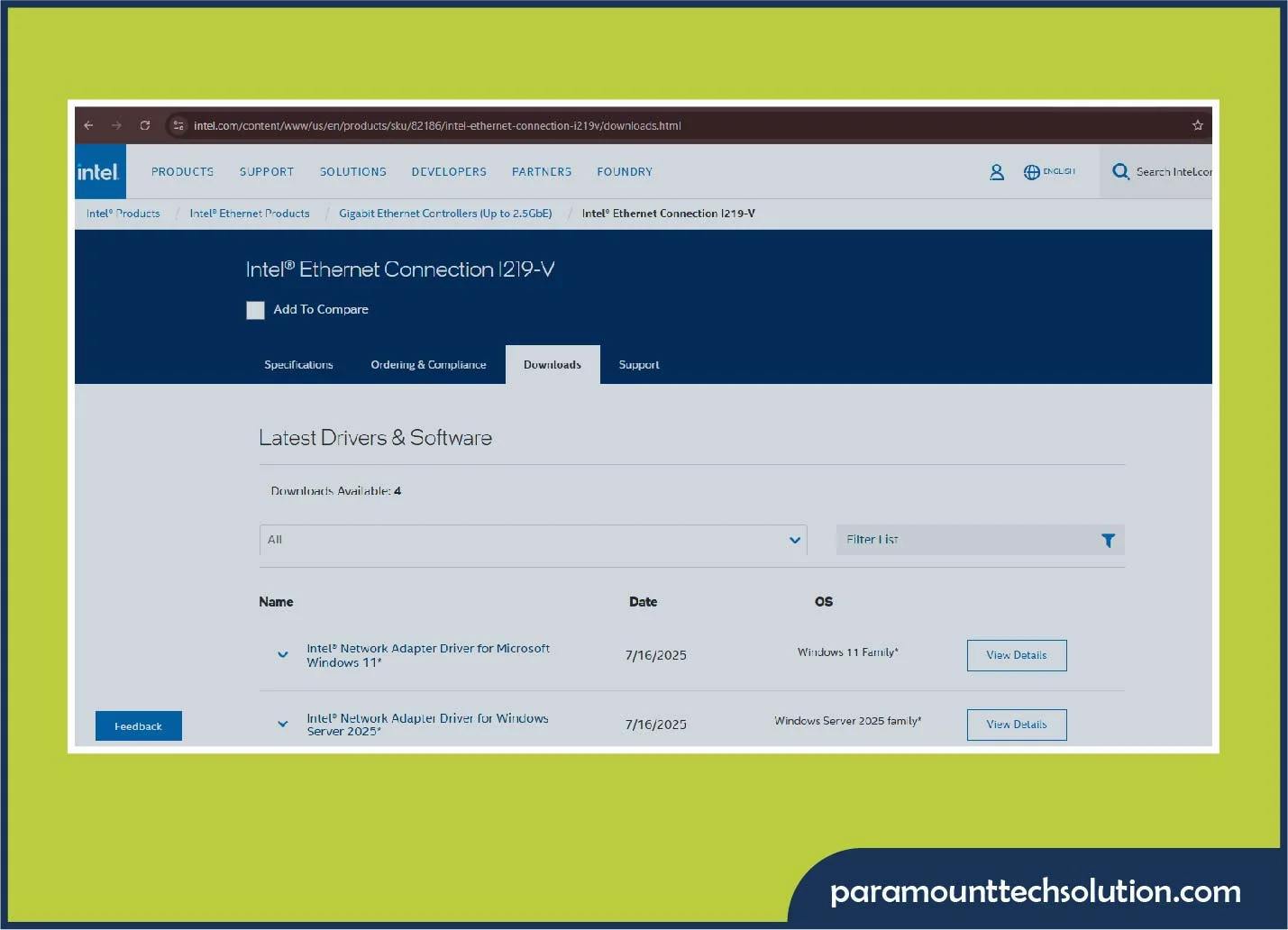Open the PRODUCTS menu
This screenshot has width=1288, height=930.
(183, 171)
